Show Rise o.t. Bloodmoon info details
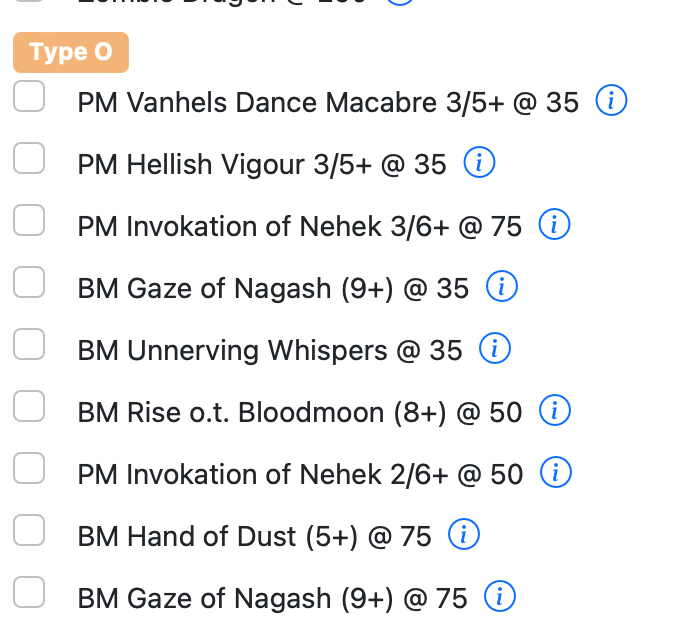This screenshot has height=638, width=690. (555, 411)
